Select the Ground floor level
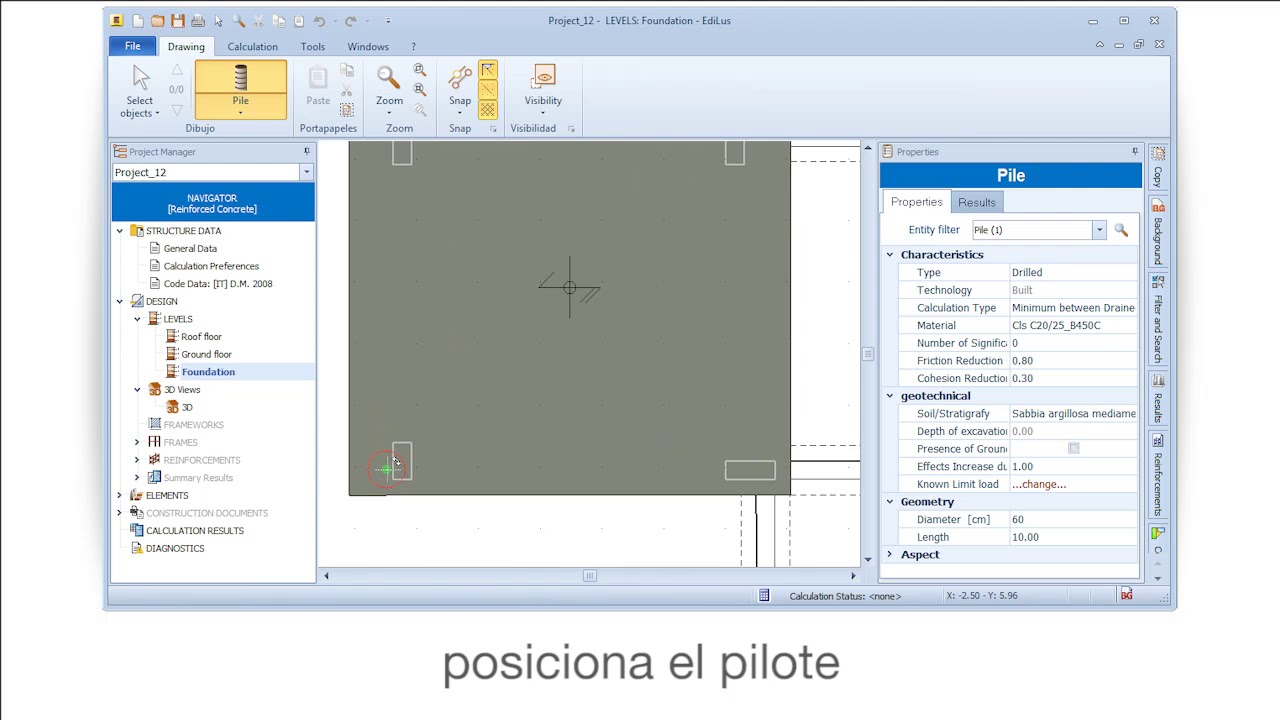Image resolution: width=1280 pixels, height=720 pixels. (x=206, y=354)
